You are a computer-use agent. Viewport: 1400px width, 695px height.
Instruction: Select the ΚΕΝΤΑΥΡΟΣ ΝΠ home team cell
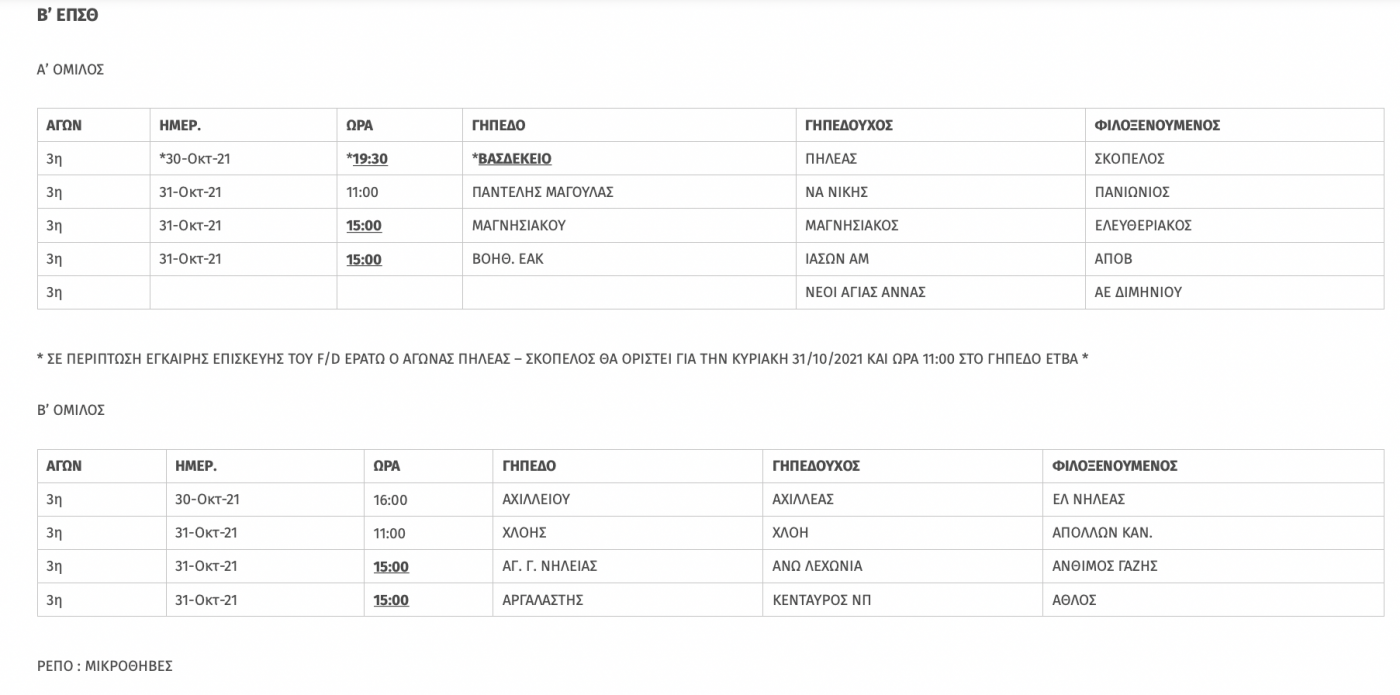click(903, 600)
